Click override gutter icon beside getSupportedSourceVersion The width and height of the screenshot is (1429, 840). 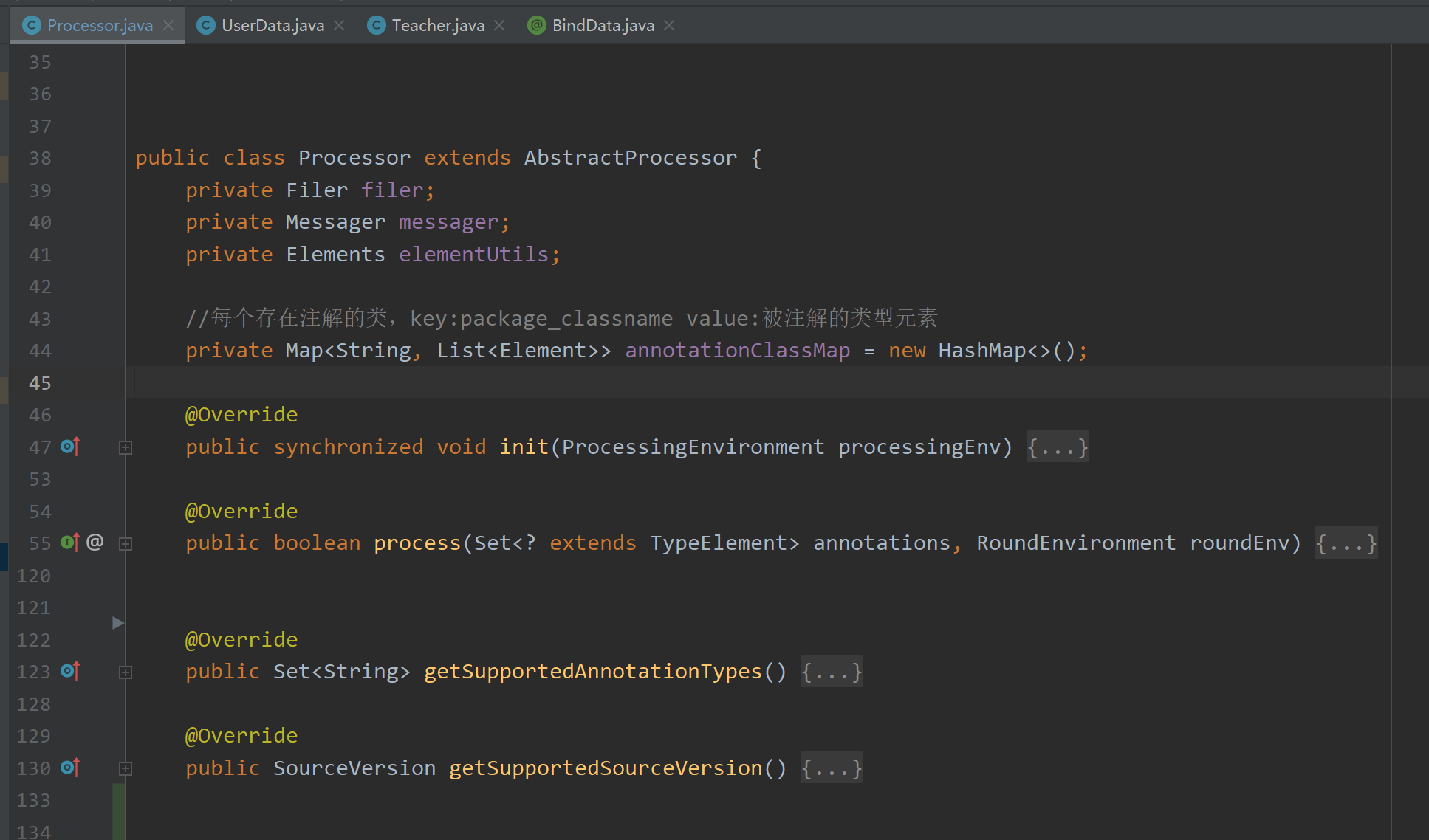(70, 768)
